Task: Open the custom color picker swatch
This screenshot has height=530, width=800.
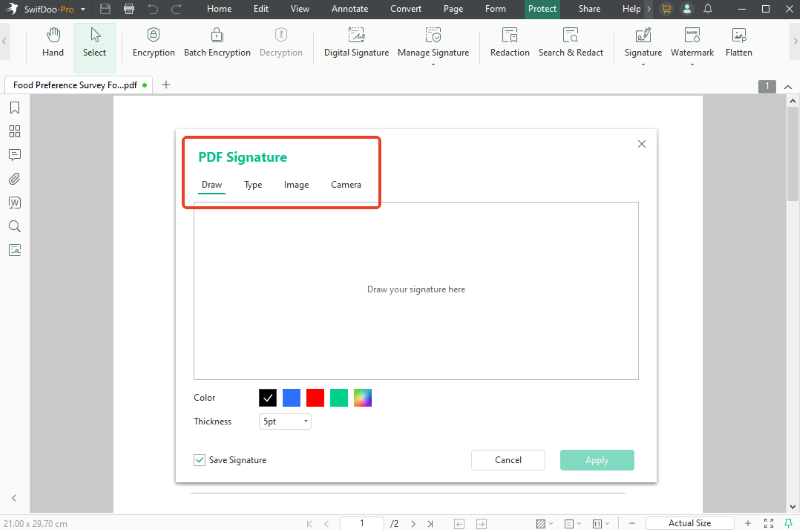Action: point(363,398)
